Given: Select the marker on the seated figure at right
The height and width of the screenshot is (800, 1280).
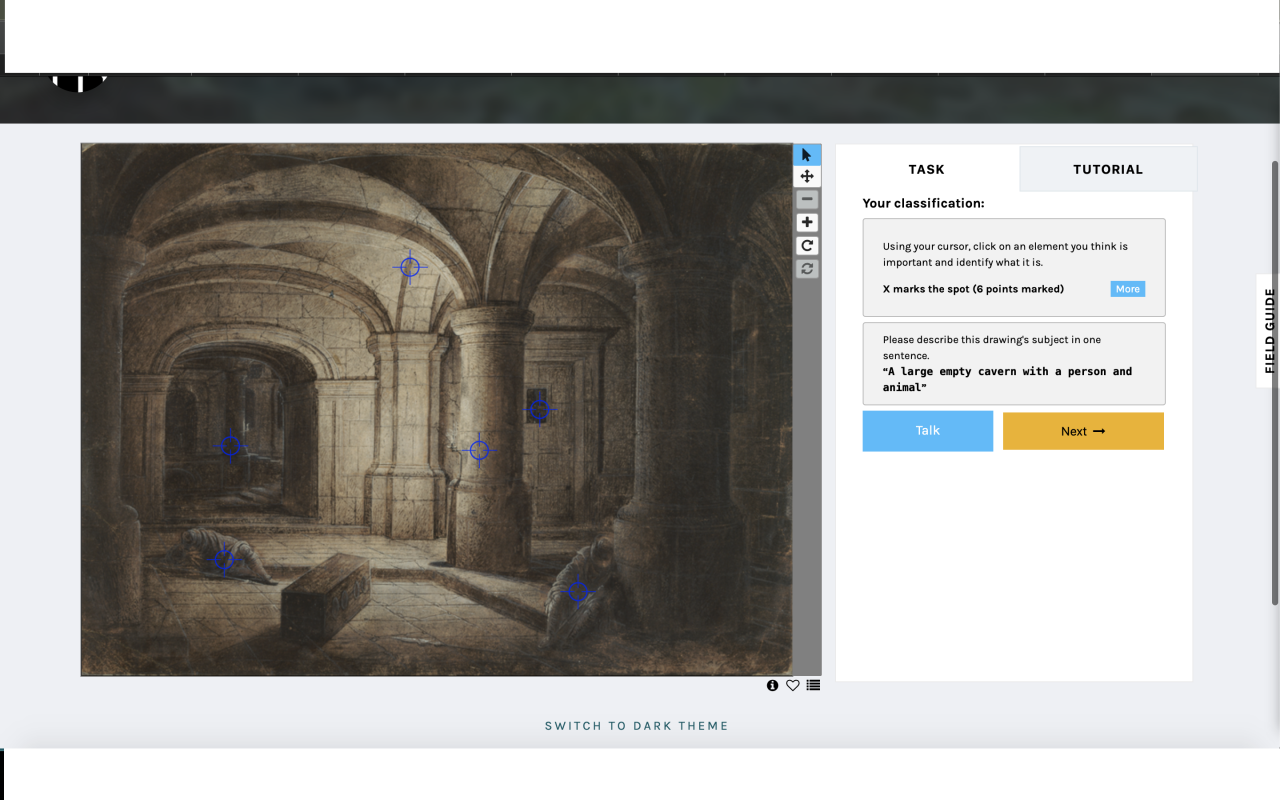Looking at the screenshot, I should (578, 592).
